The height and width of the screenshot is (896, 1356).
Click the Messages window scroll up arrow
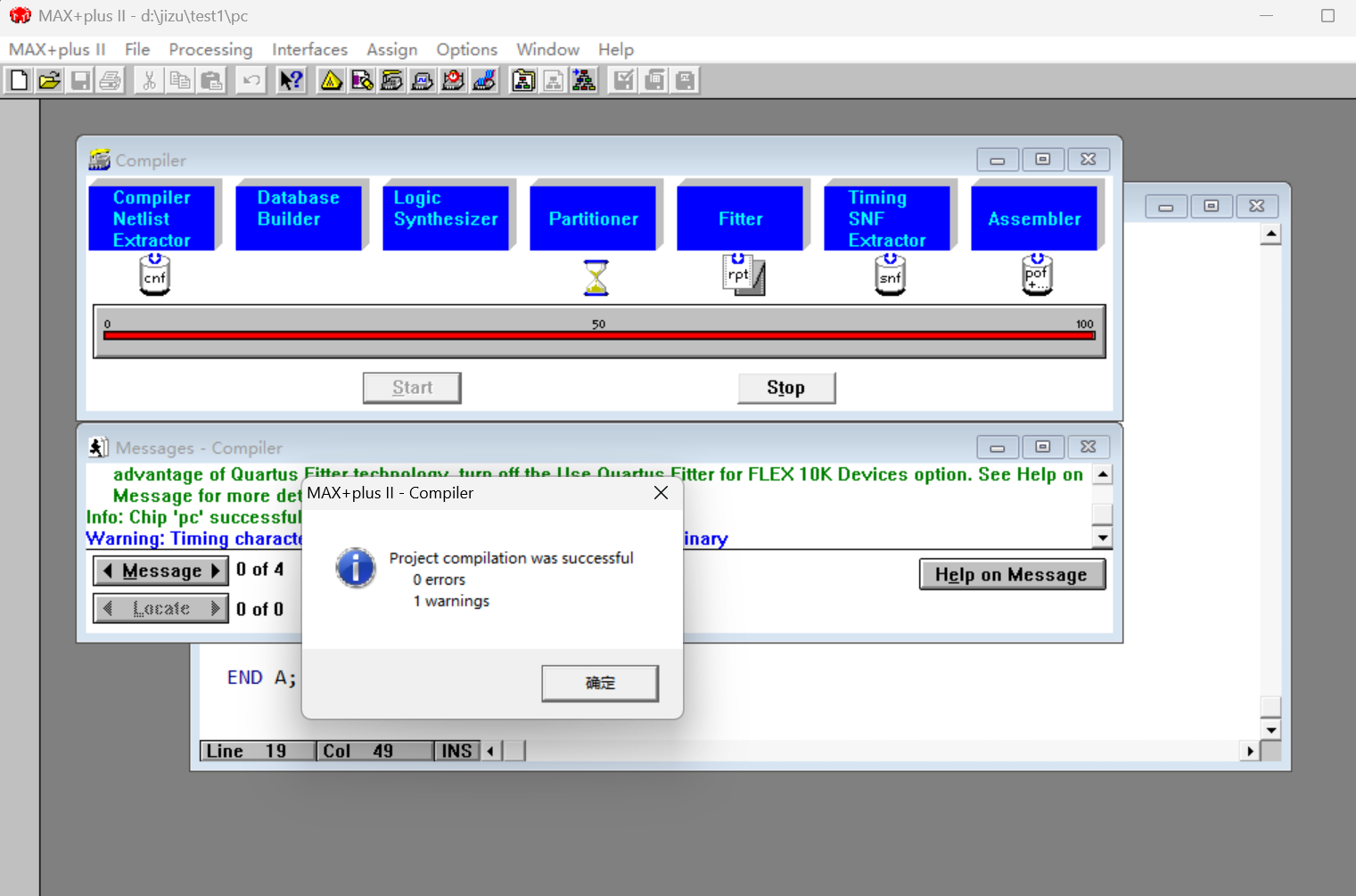pyautogui.click(x=1103, y=474)
